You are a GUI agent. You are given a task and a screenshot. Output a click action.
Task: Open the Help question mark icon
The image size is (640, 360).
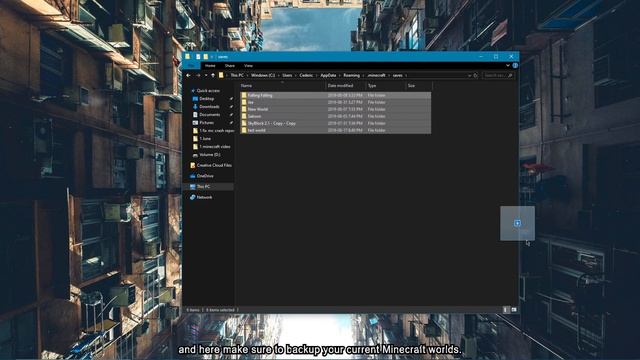[515, 65]
